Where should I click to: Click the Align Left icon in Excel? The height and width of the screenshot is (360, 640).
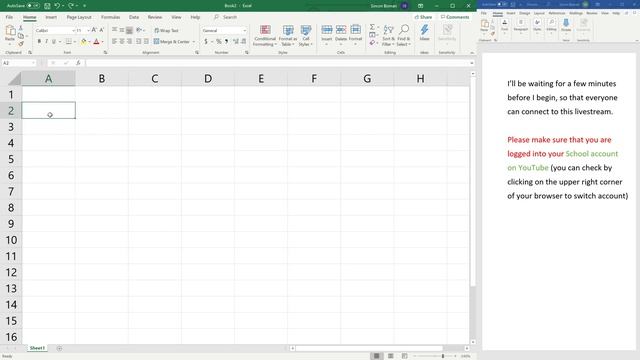coord(114,41)
